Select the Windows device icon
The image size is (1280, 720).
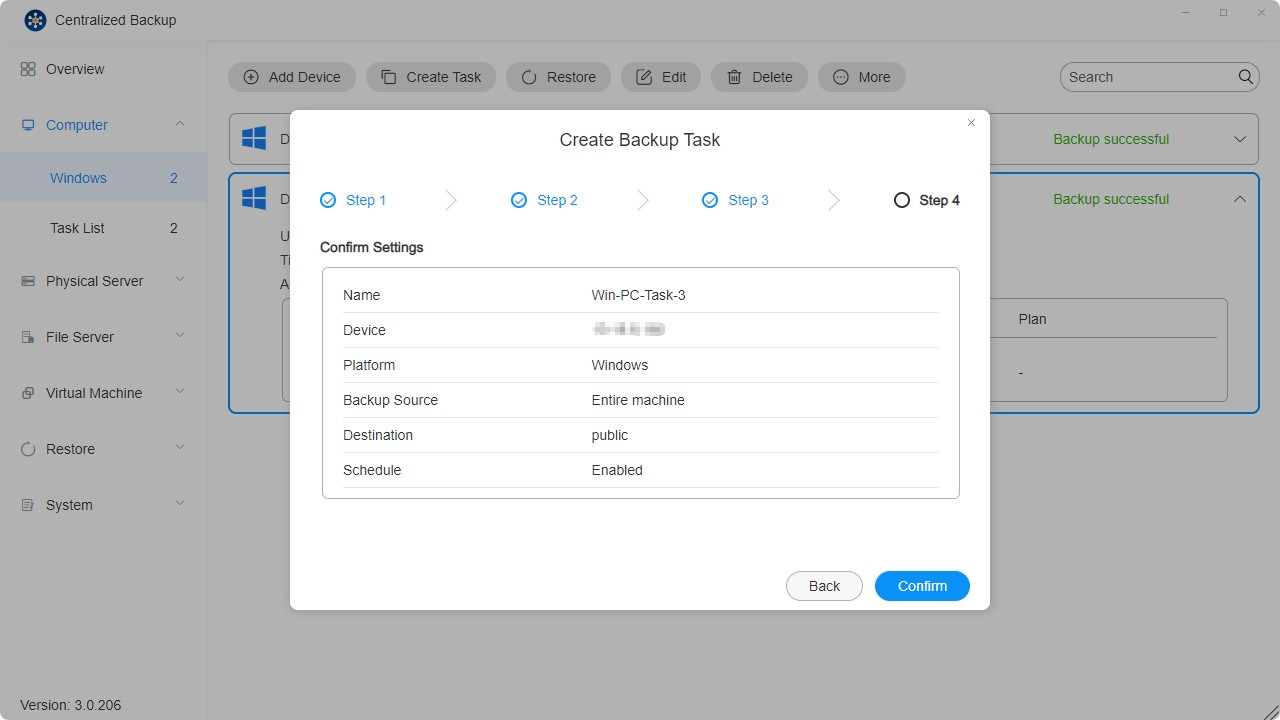253,197
